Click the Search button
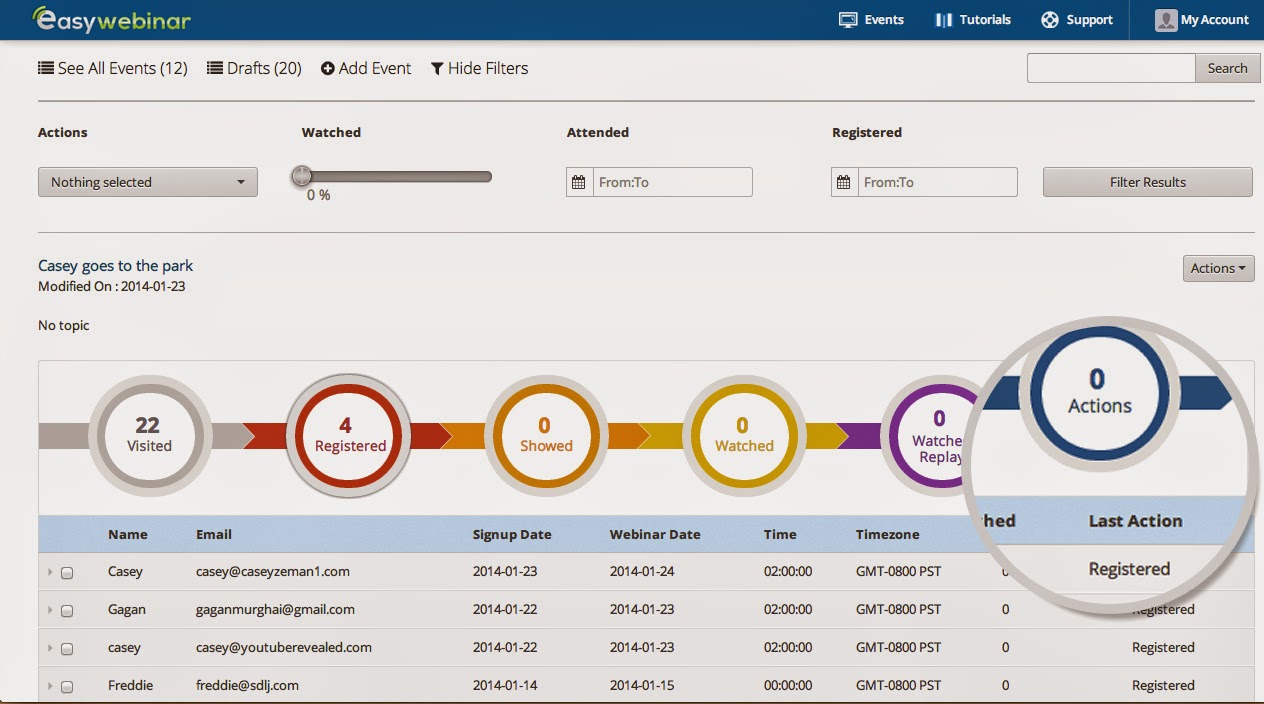1264x704 pixels. click(x=1227, y=68)
